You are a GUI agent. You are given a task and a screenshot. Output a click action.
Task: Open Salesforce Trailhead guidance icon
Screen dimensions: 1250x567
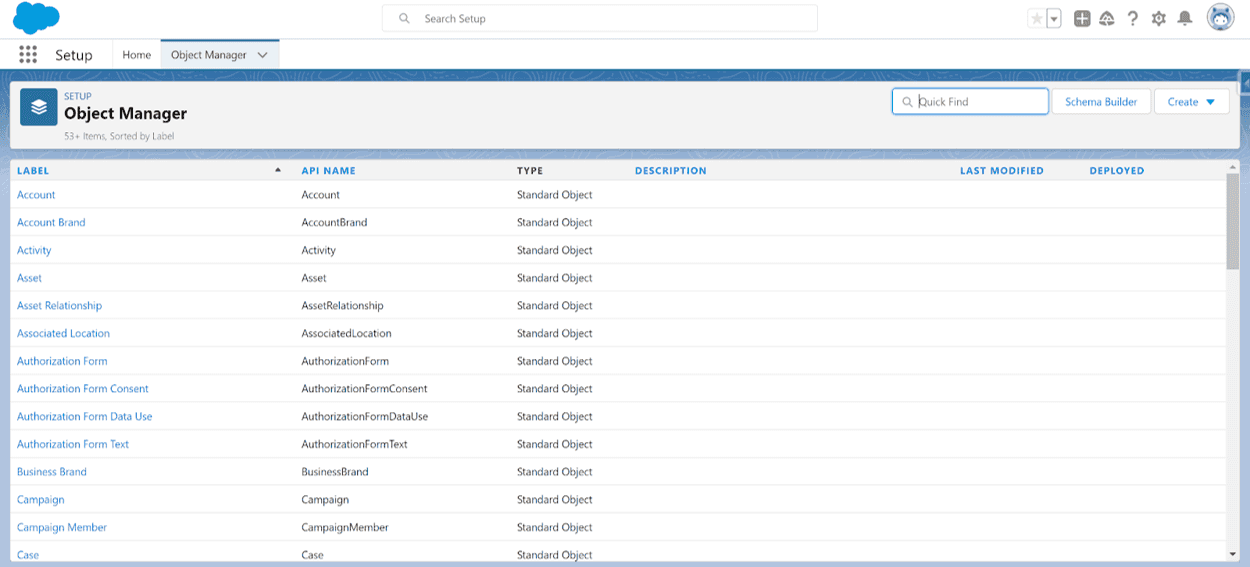(x=1107, y=18)
